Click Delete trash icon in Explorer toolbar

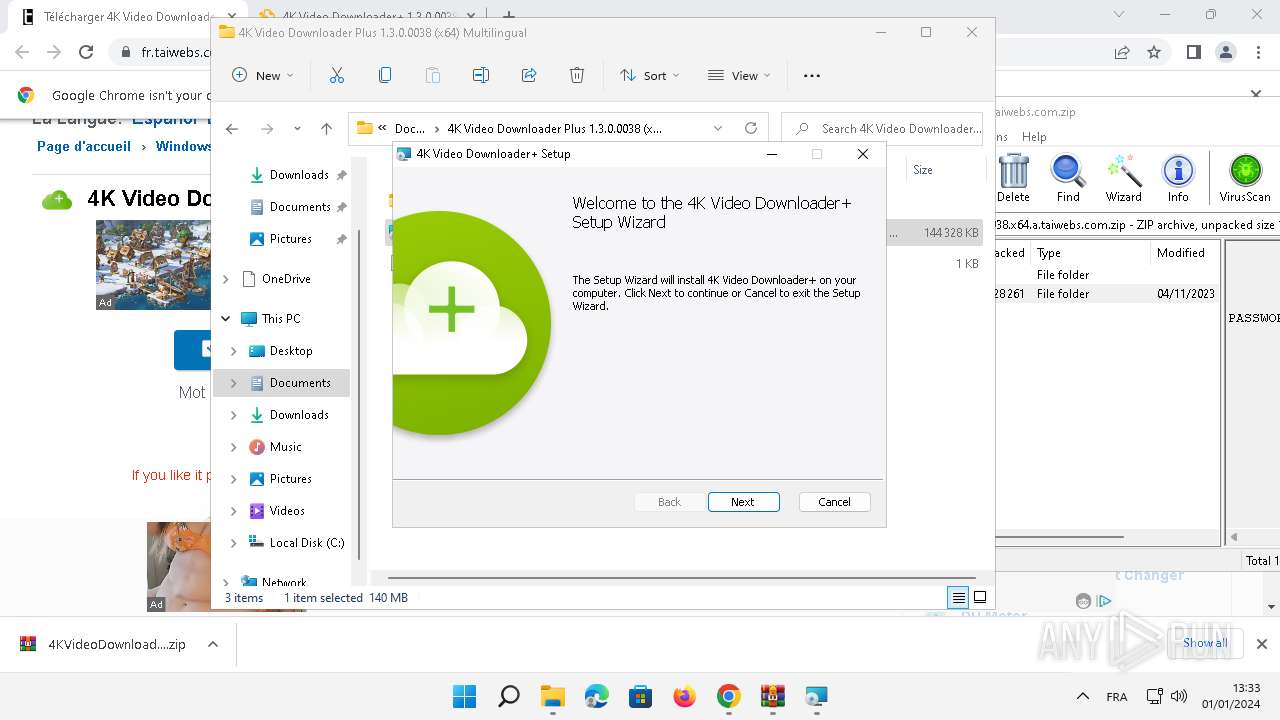577,75
